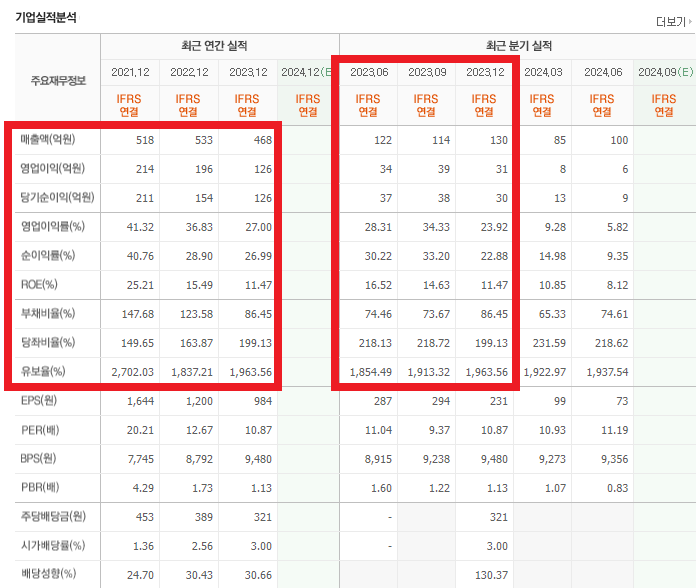Select the 0.83 PBR value

617,488
